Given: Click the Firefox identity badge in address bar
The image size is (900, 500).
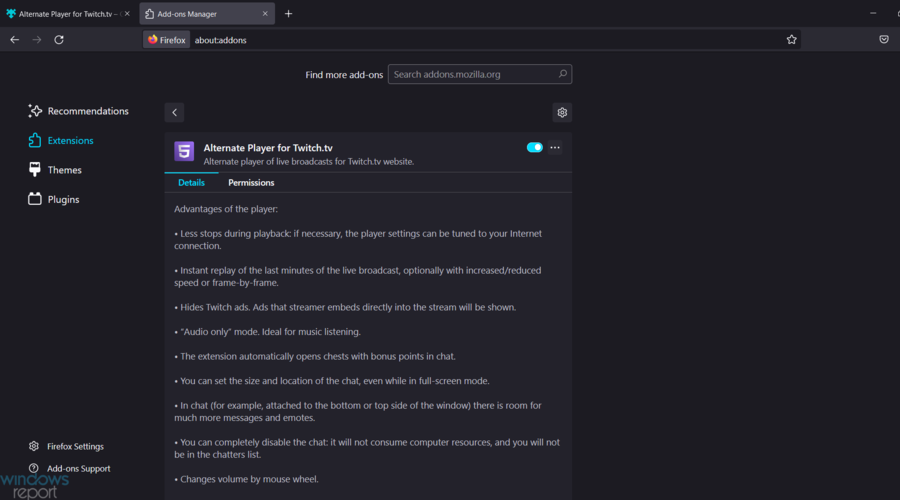Looking at the screenshot, I should click(x=166, y=40).
